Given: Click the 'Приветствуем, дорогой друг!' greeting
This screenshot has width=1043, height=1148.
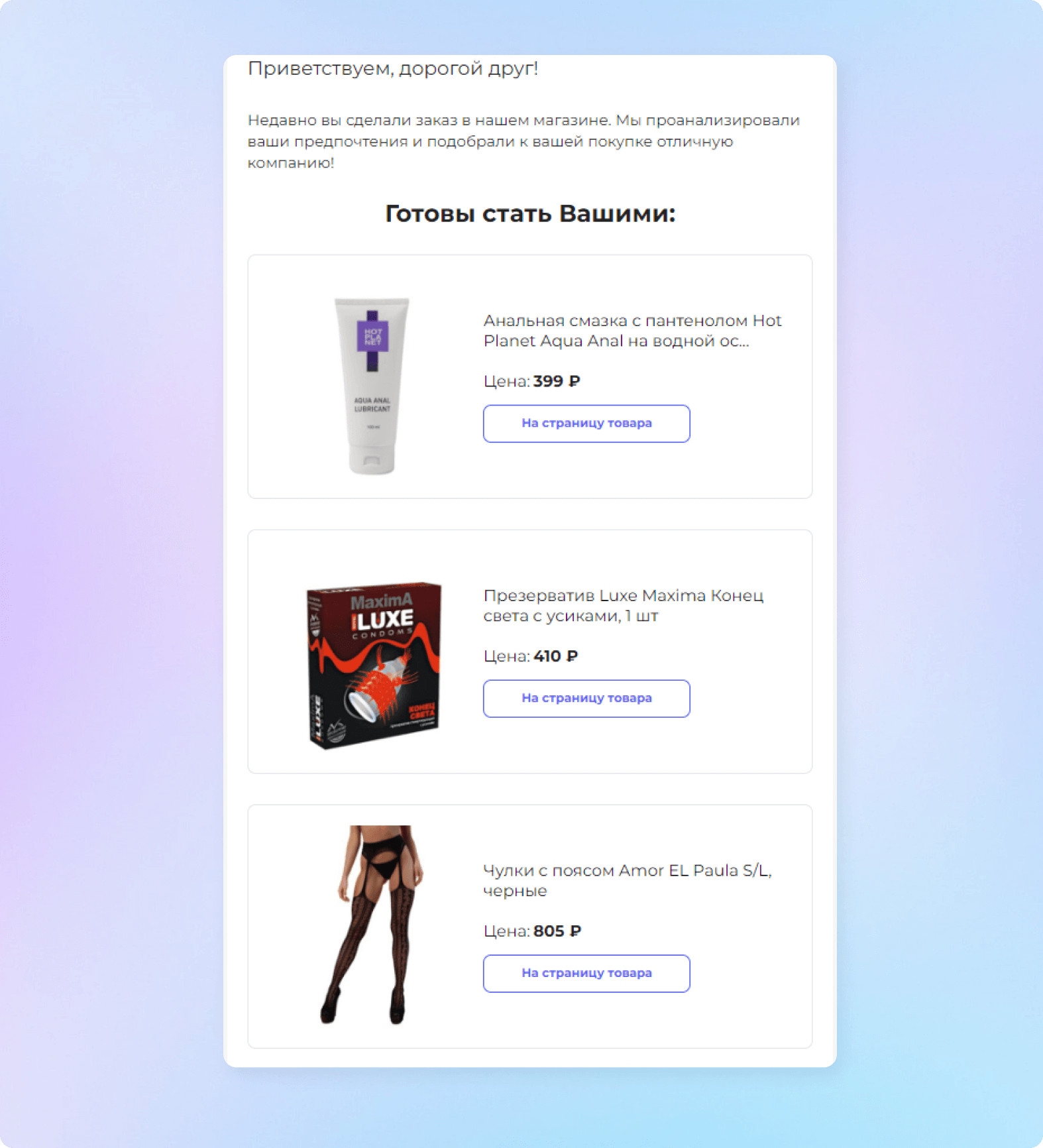Looking at the screenshot, I should tap(392, 69).
